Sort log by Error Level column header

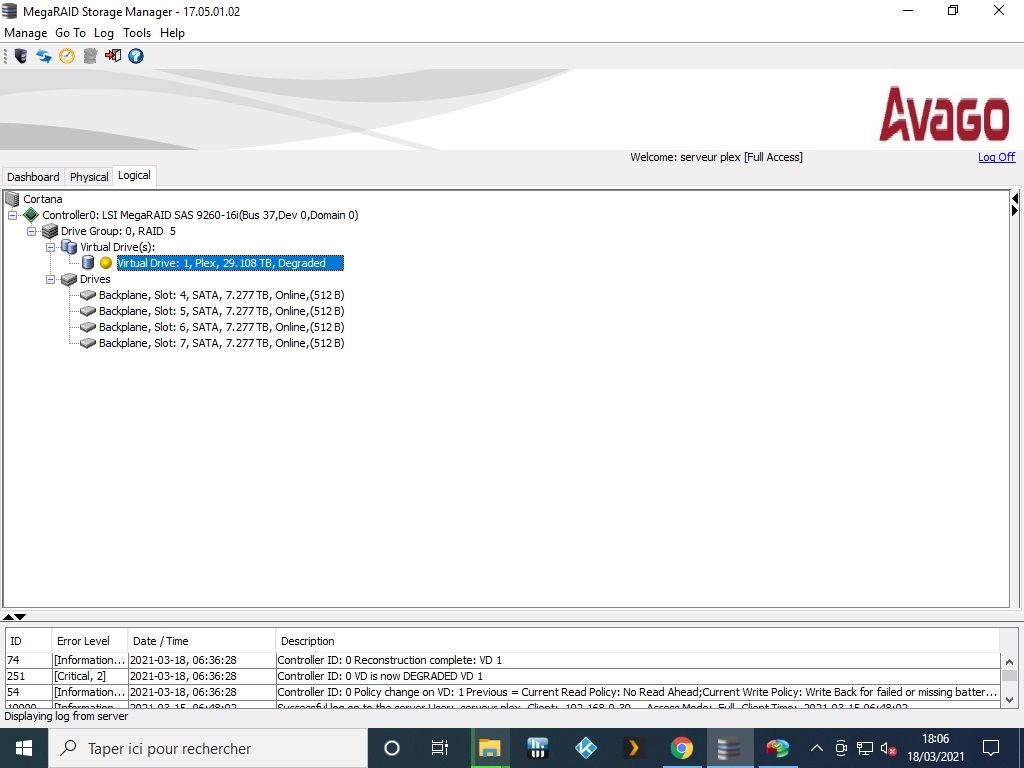[89, 641]
